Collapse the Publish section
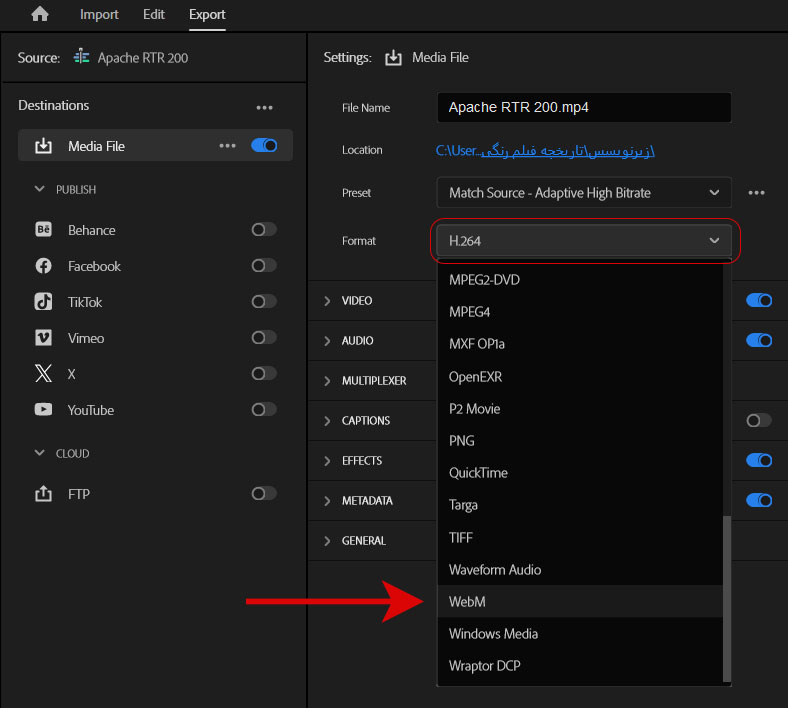This screenshot has height=708, width=788. [39, 189]
